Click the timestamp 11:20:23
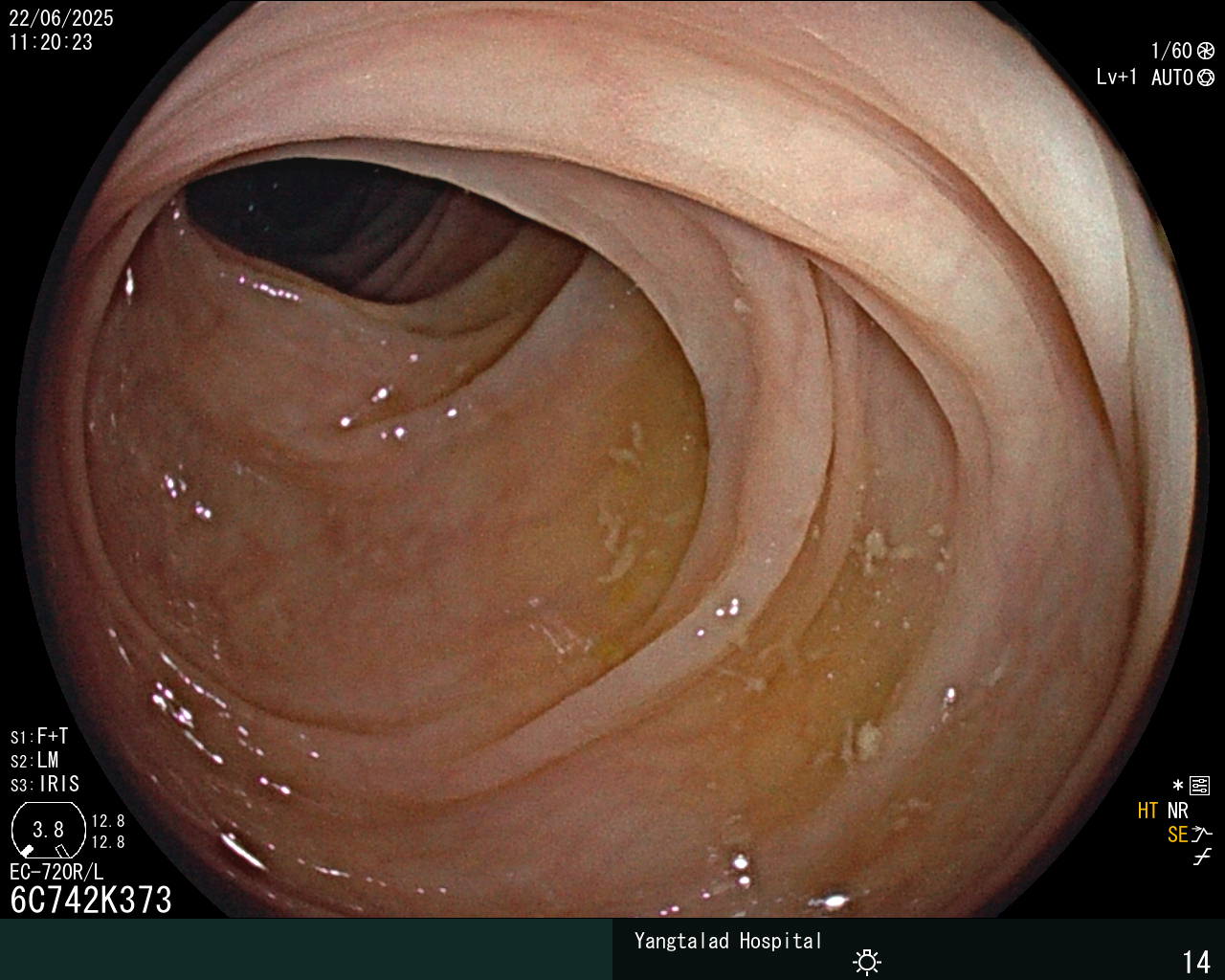Image resolution: width=1225 pixels, height=980 pixels. point(51,42)
